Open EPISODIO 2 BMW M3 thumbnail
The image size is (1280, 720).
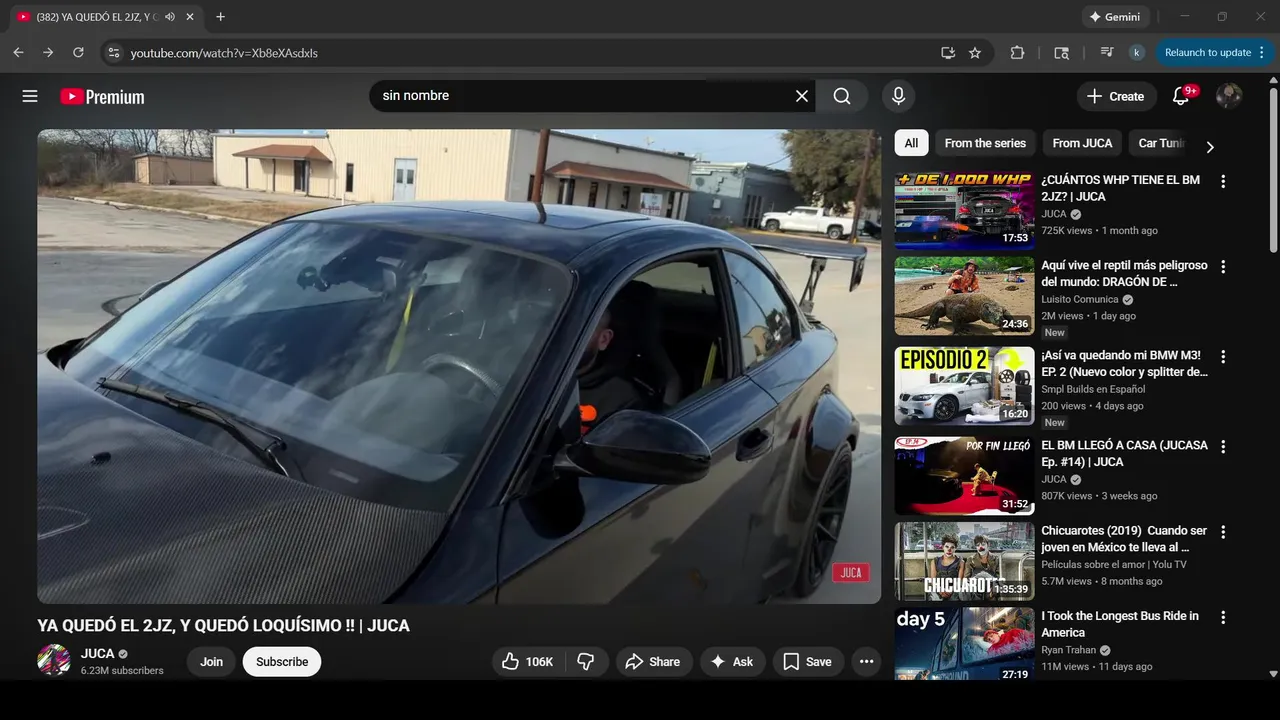965,386
